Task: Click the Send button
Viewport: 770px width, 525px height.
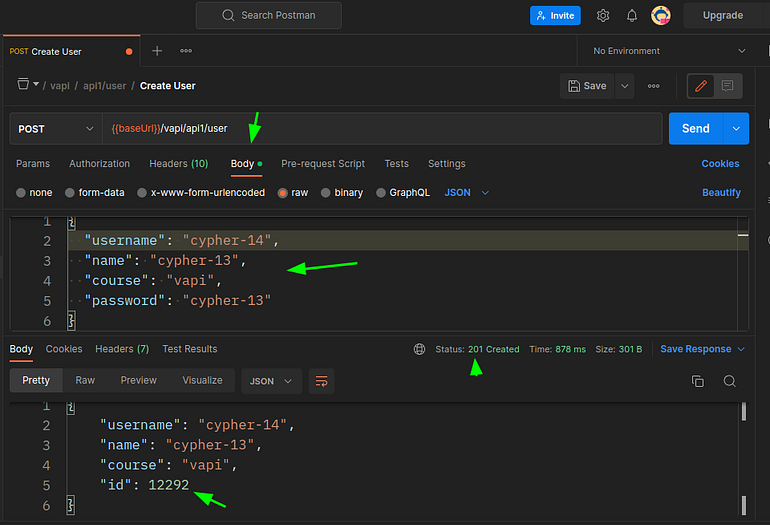Action: [695, 129]
